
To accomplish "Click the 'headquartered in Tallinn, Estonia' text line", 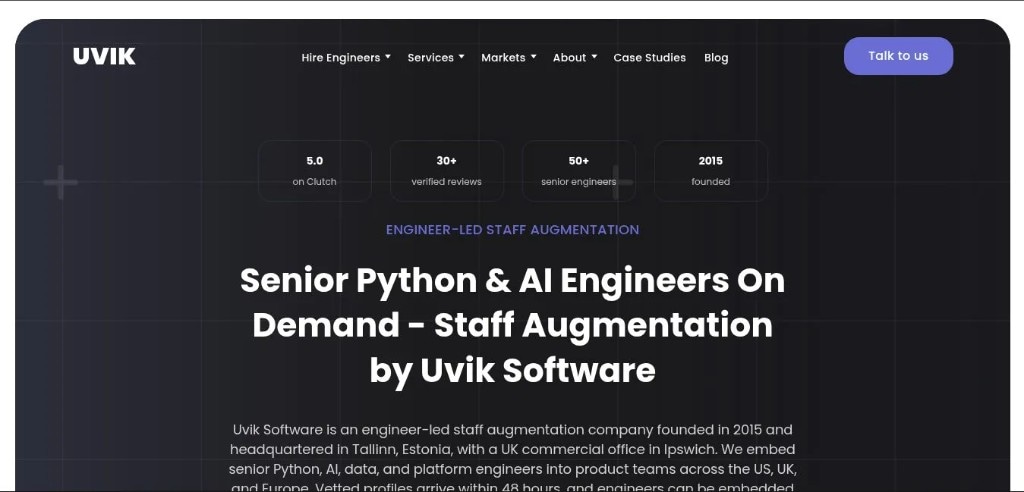I will pyautogui.click(x=512, y=450).
